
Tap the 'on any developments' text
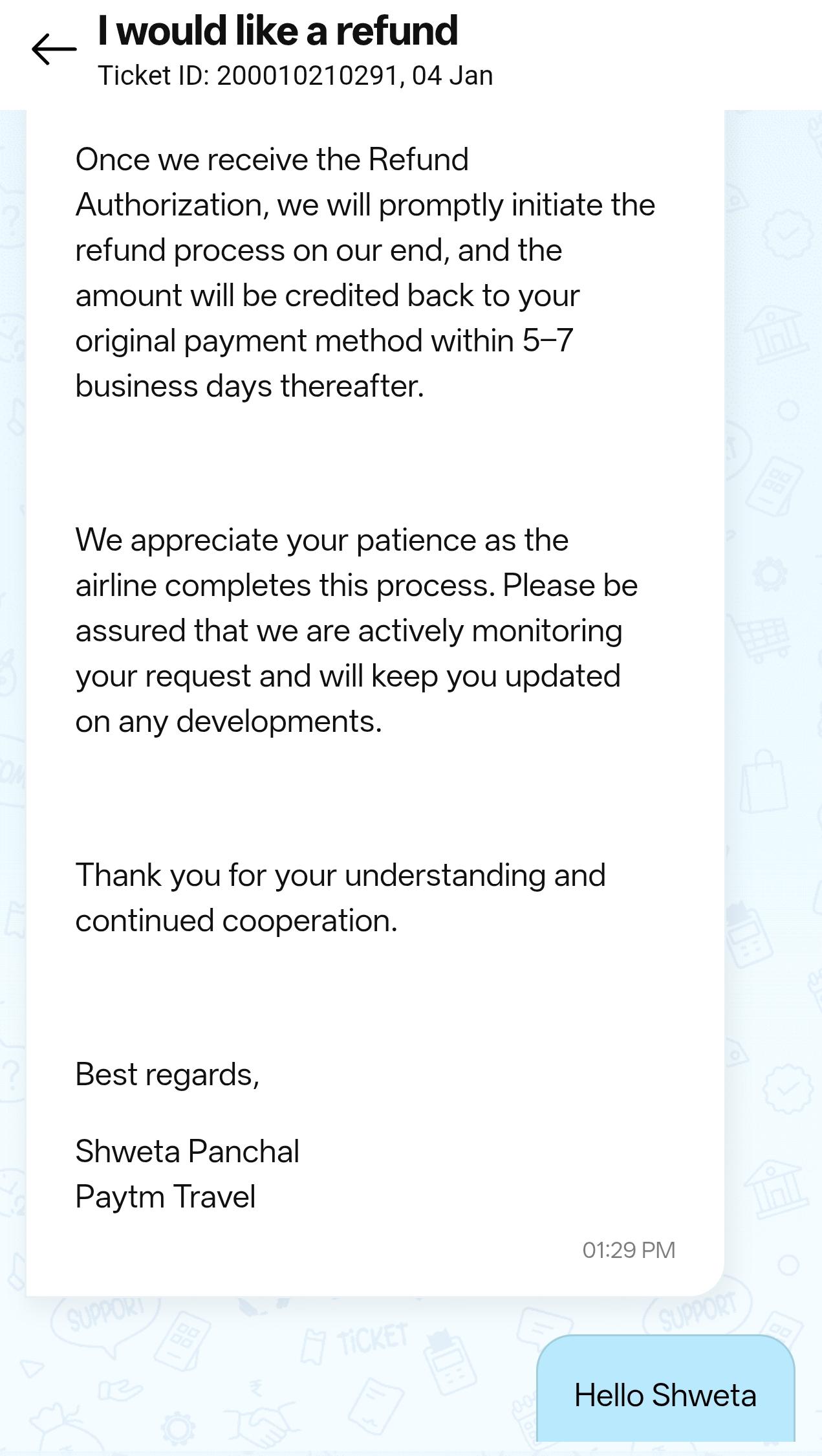coord(228,721)
